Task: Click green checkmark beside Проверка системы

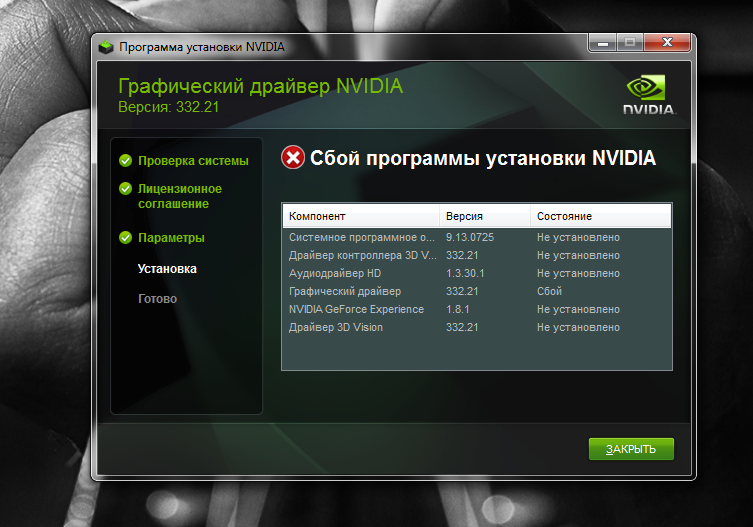Action: click(125, 160)
